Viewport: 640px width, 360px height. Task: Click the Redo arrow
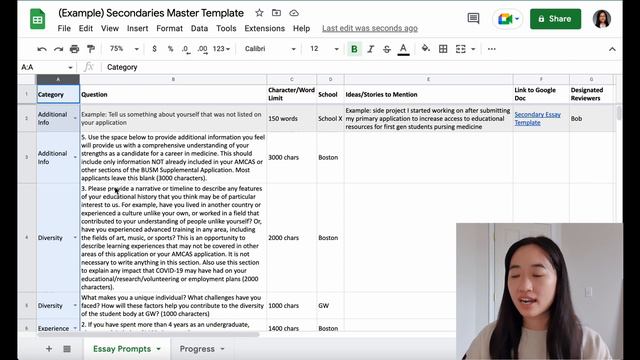pos(58,49)
